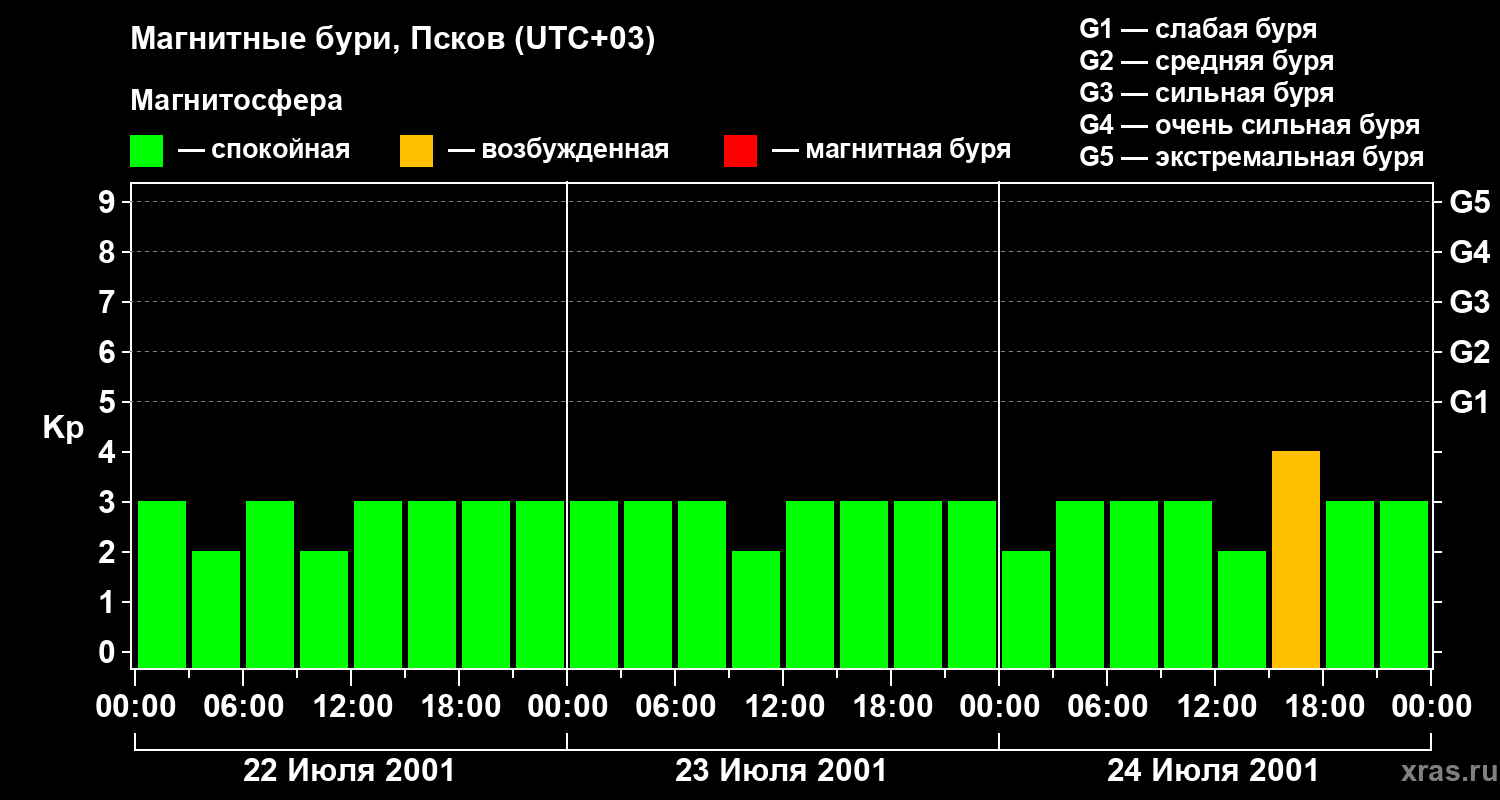Click the date label '22 Июля 2001'
1500x800 pixels.
(350, 771)
